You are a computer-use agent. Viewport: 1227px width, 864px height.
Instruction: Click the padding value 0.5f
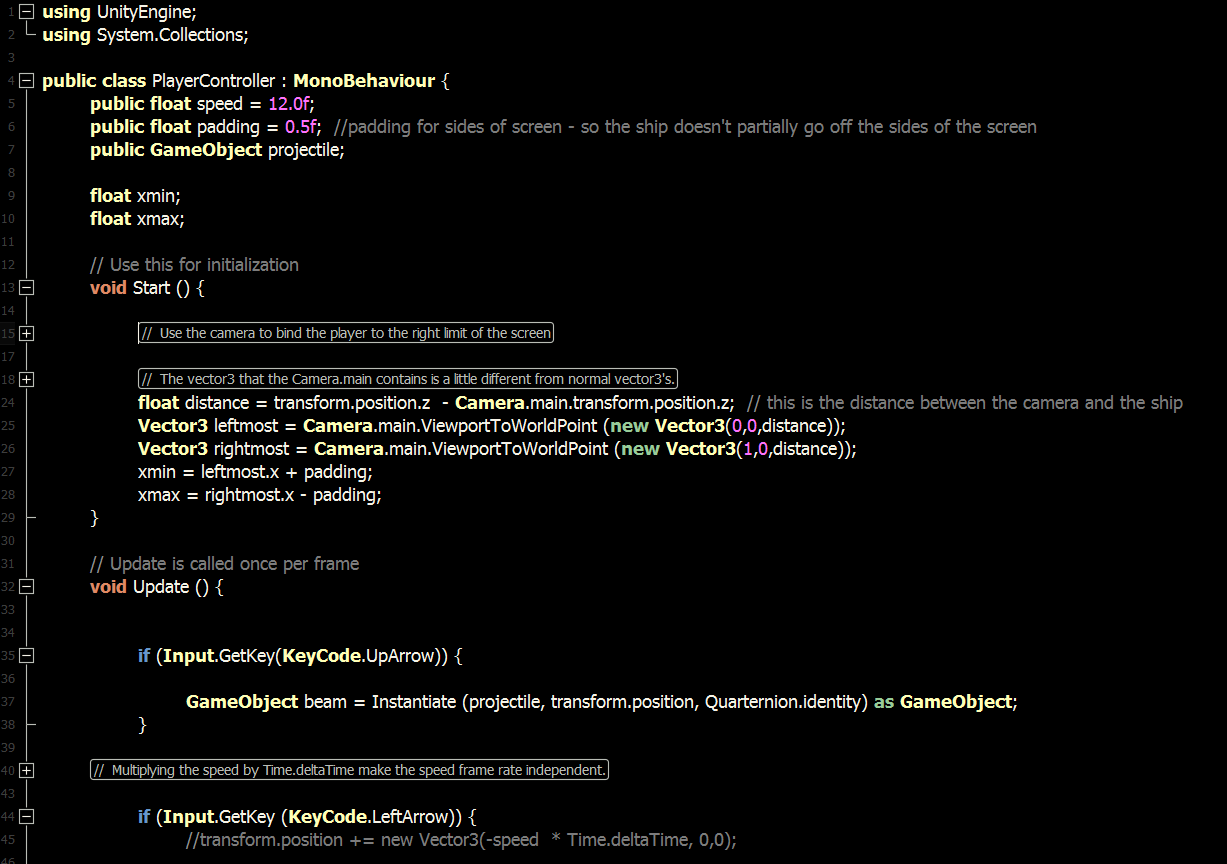click(x=301, y=126)
